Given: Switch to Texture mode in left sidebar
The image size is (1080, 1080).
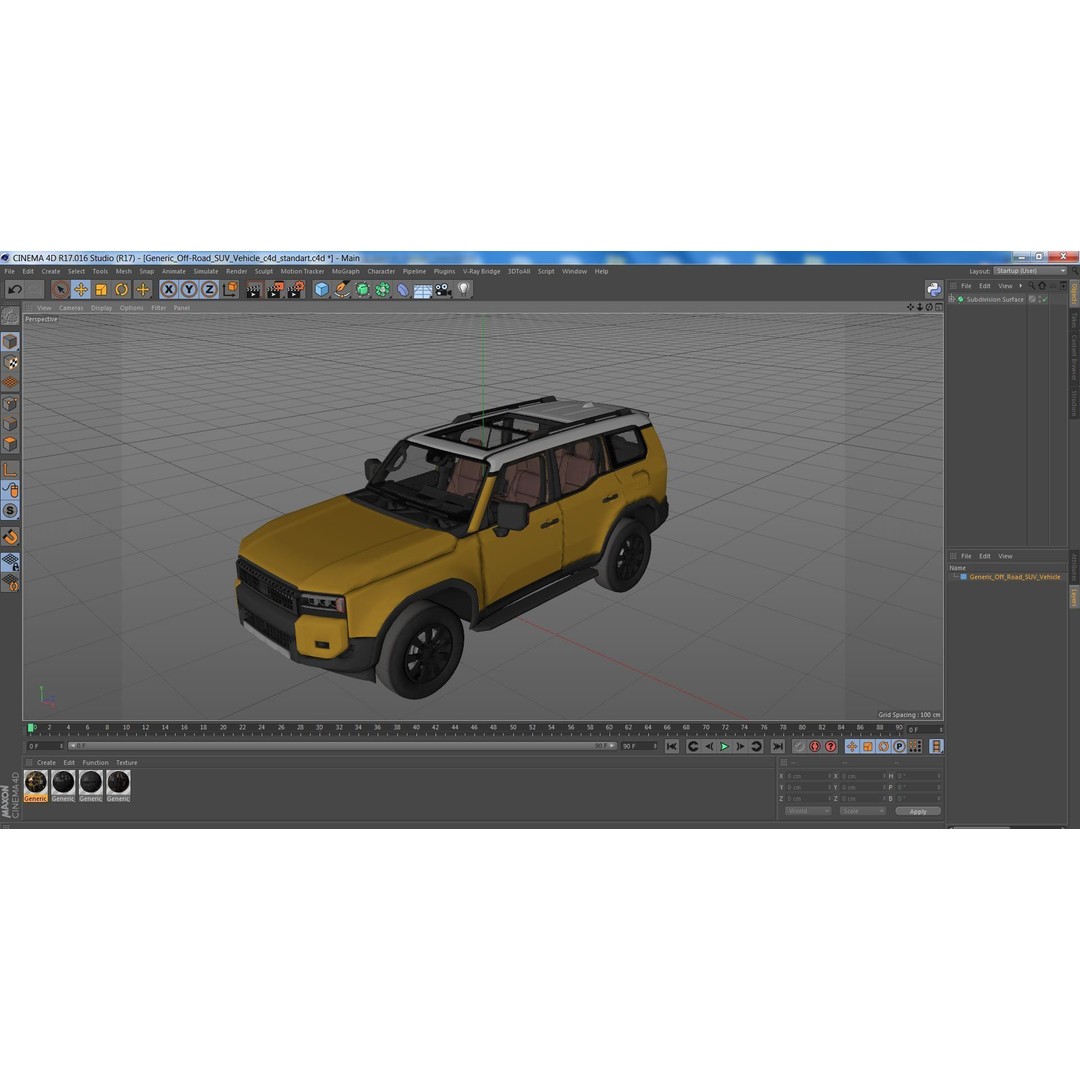Looking at the screenshot, I should tap(10, 362).
